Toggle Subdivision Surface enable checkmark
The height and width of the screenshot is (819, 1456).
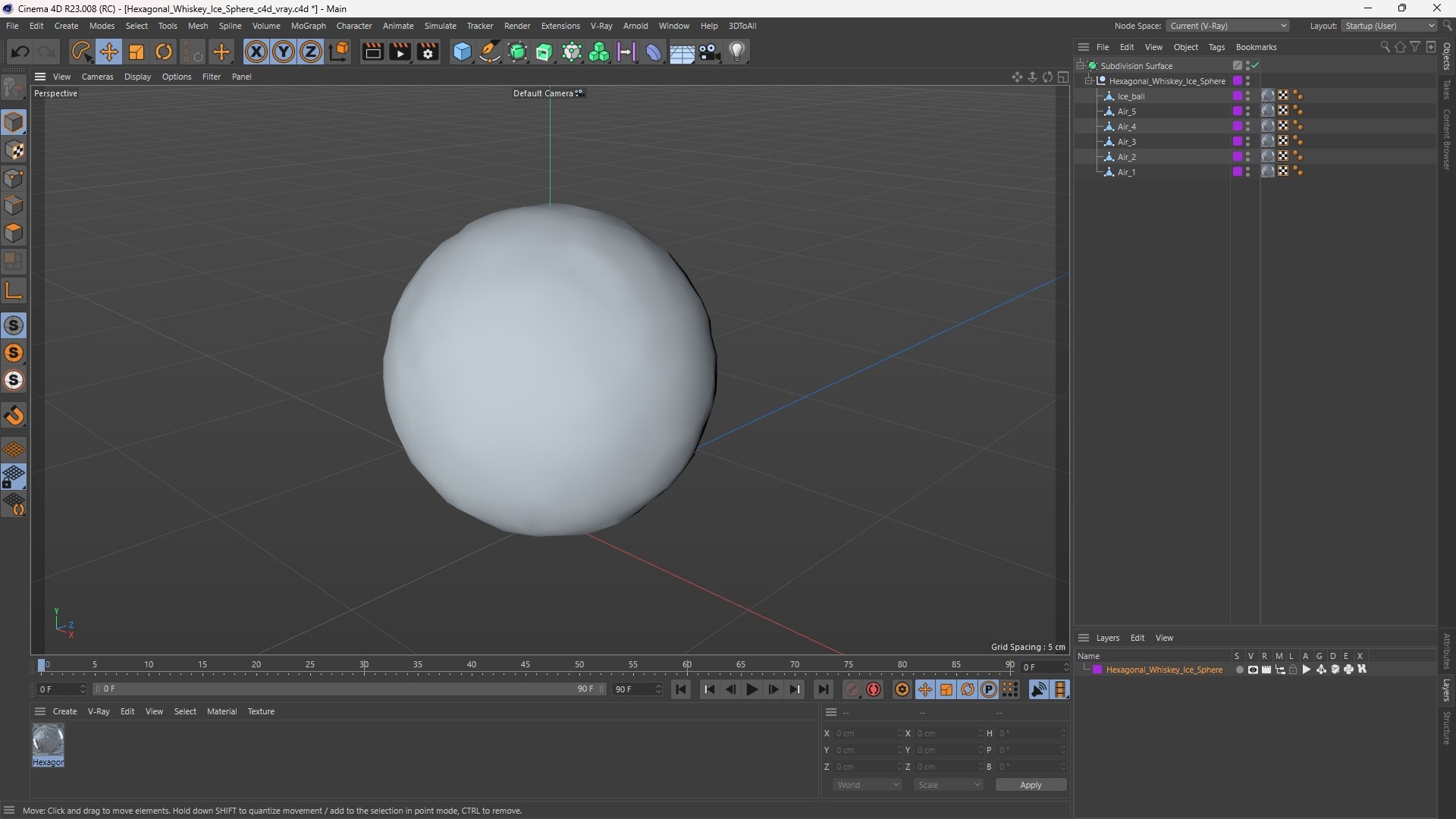tap(1256, 65)
